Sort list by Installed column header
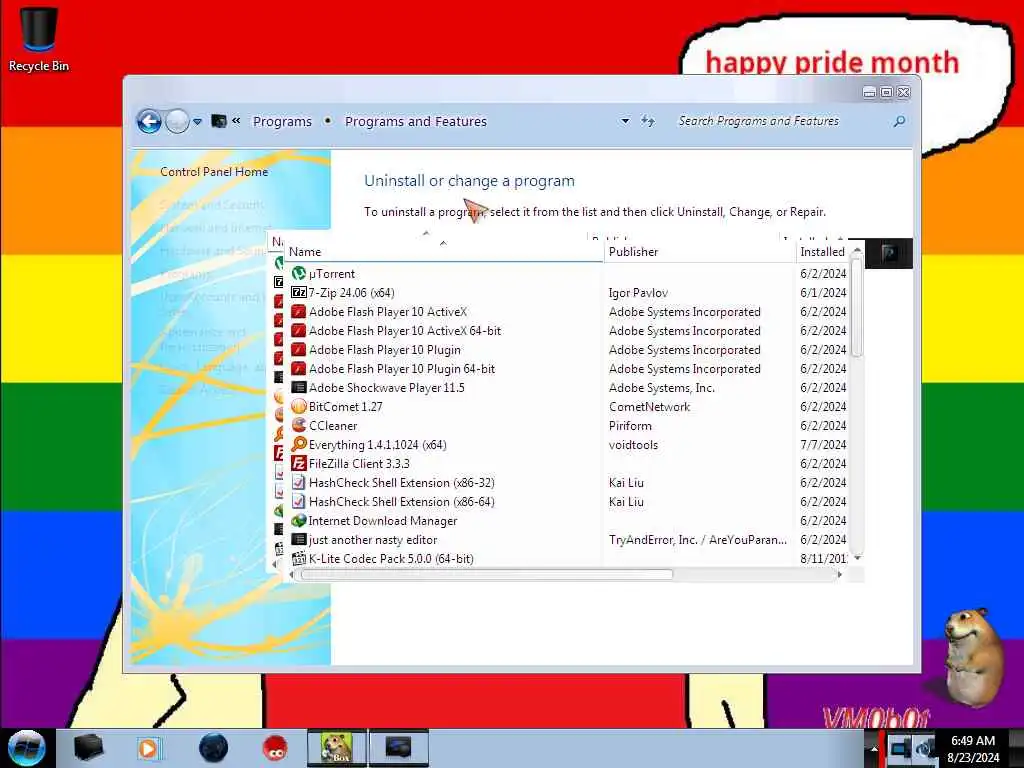Screen dimensions: 1024x768 pos(824,251)
